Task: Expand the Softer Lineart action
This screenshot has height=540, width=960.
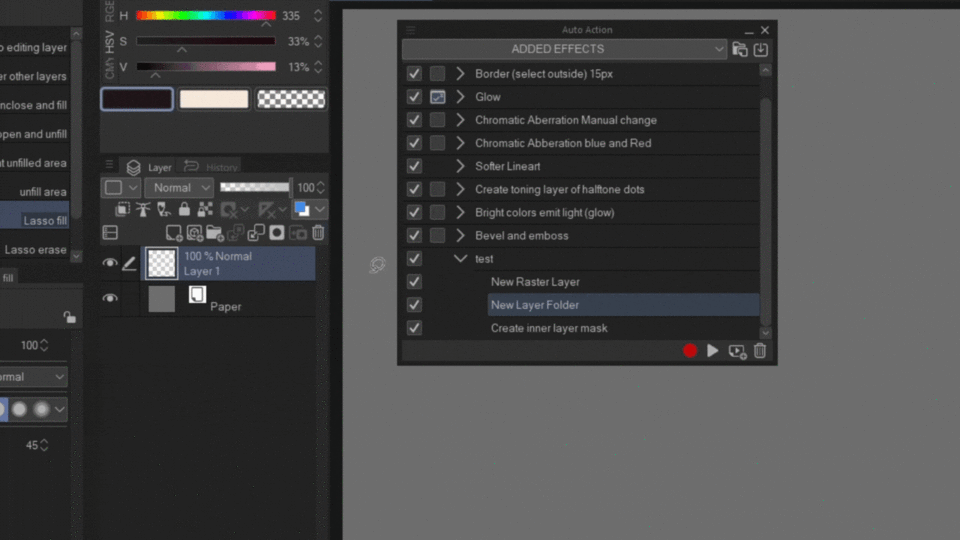Action: coord(460,166)
